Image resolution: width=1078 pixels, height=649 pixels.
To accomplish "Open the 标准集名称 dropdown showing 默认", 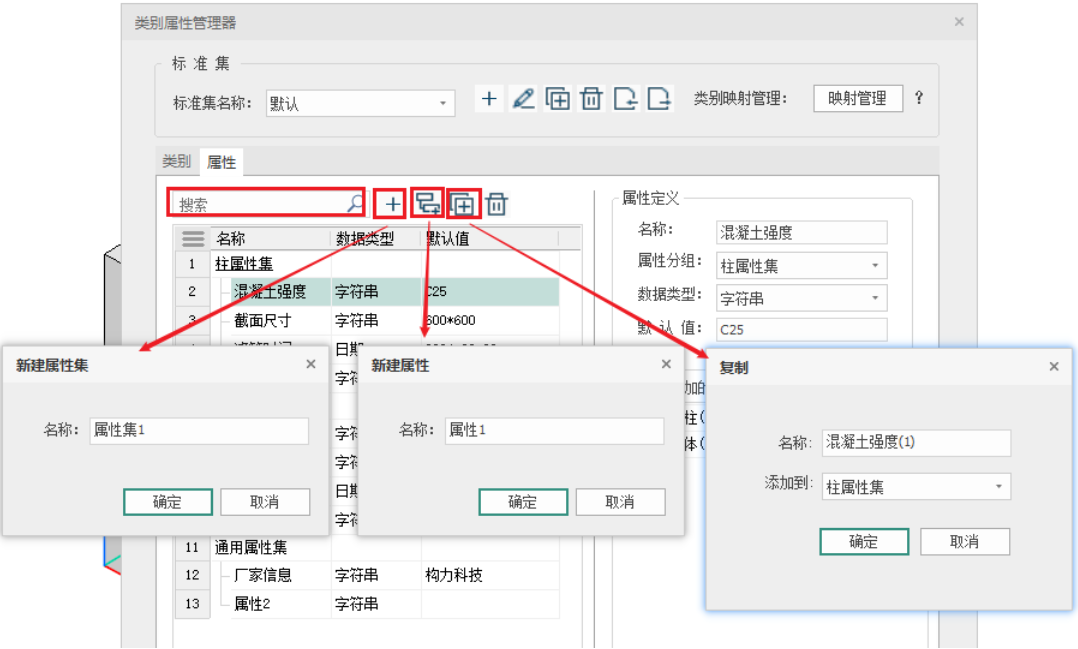I will 361,103.
